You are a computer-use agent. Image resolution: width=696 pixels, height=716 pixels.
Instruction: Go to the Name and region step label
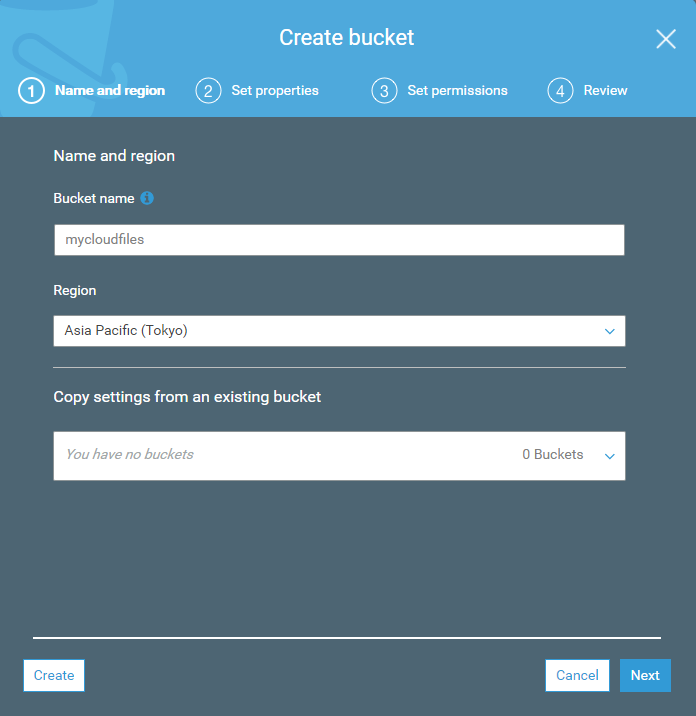click(x=110, y=91)
